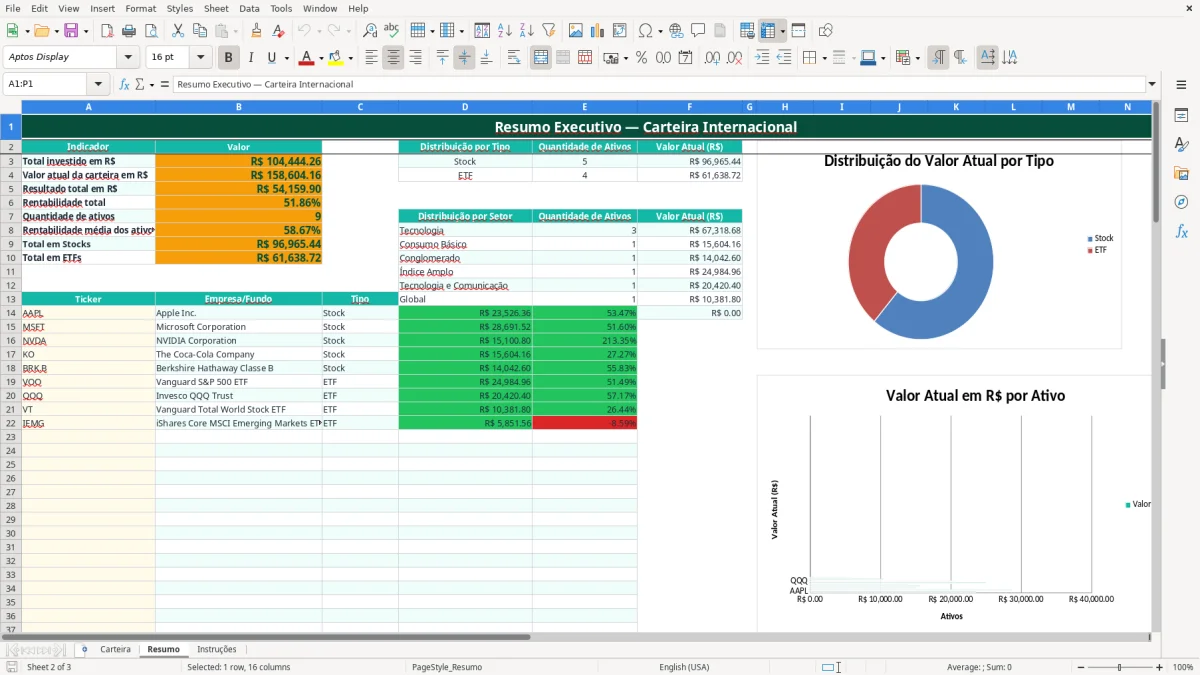Open the Sidebar Navigator
The image size is (1200, 675).
click(x=1181, y=202)
